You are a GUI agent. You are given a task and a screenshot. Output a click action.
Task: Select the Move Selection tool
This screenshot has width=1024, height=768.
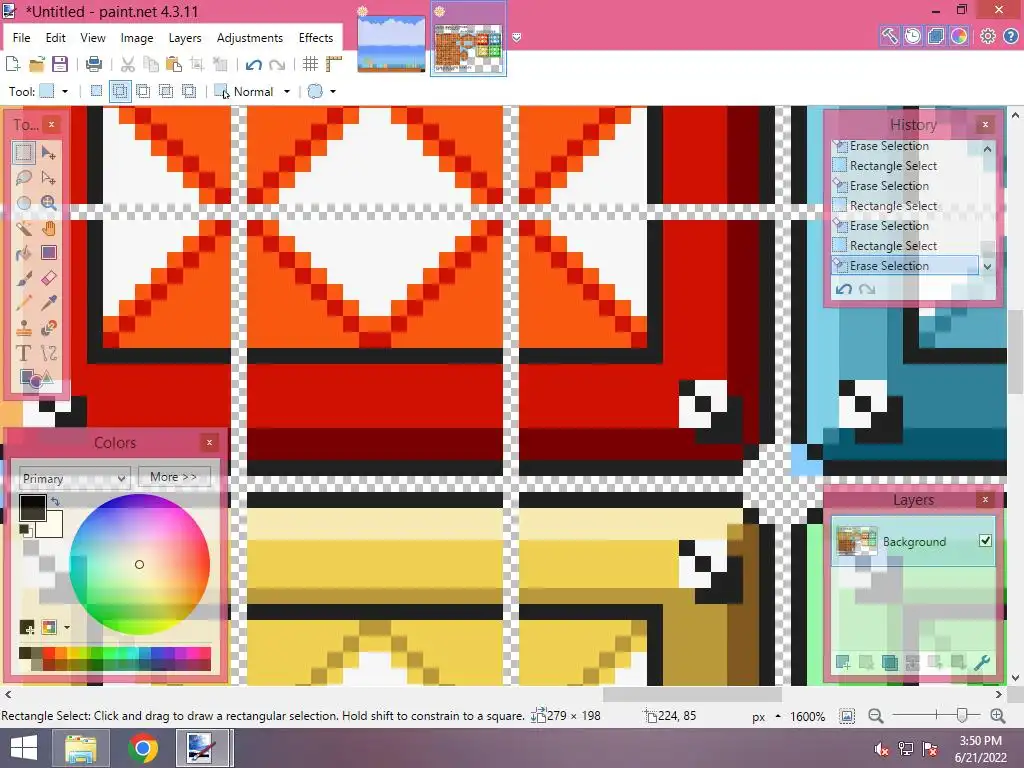[x=48, y=178]
